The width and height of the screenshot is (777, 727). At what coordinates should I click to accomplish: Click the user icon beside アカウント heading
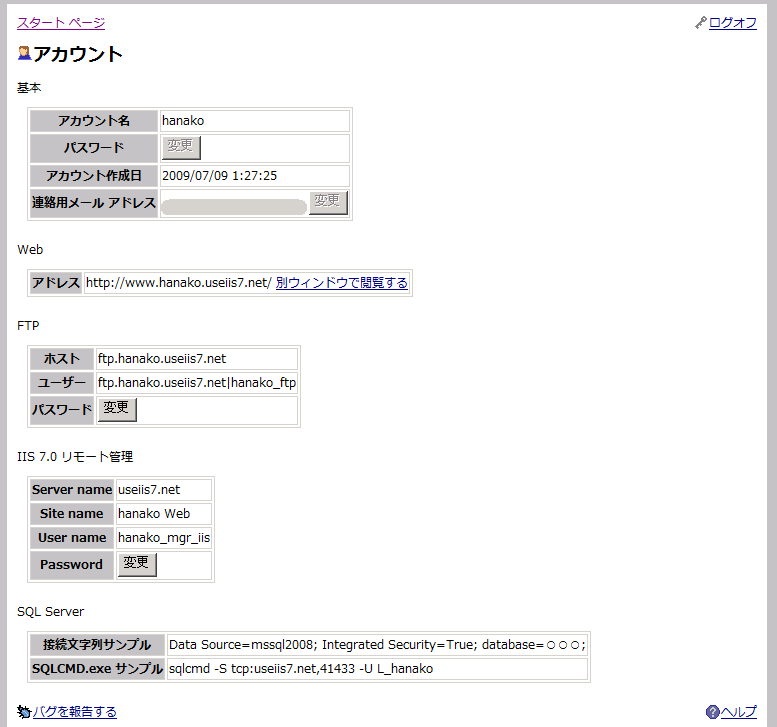(25, 54)
